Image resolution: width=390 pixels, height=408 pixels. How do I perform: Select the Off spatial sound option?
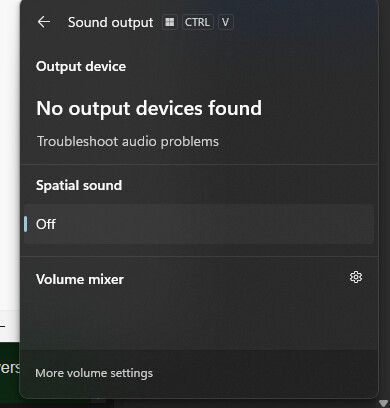click(199, 224)
